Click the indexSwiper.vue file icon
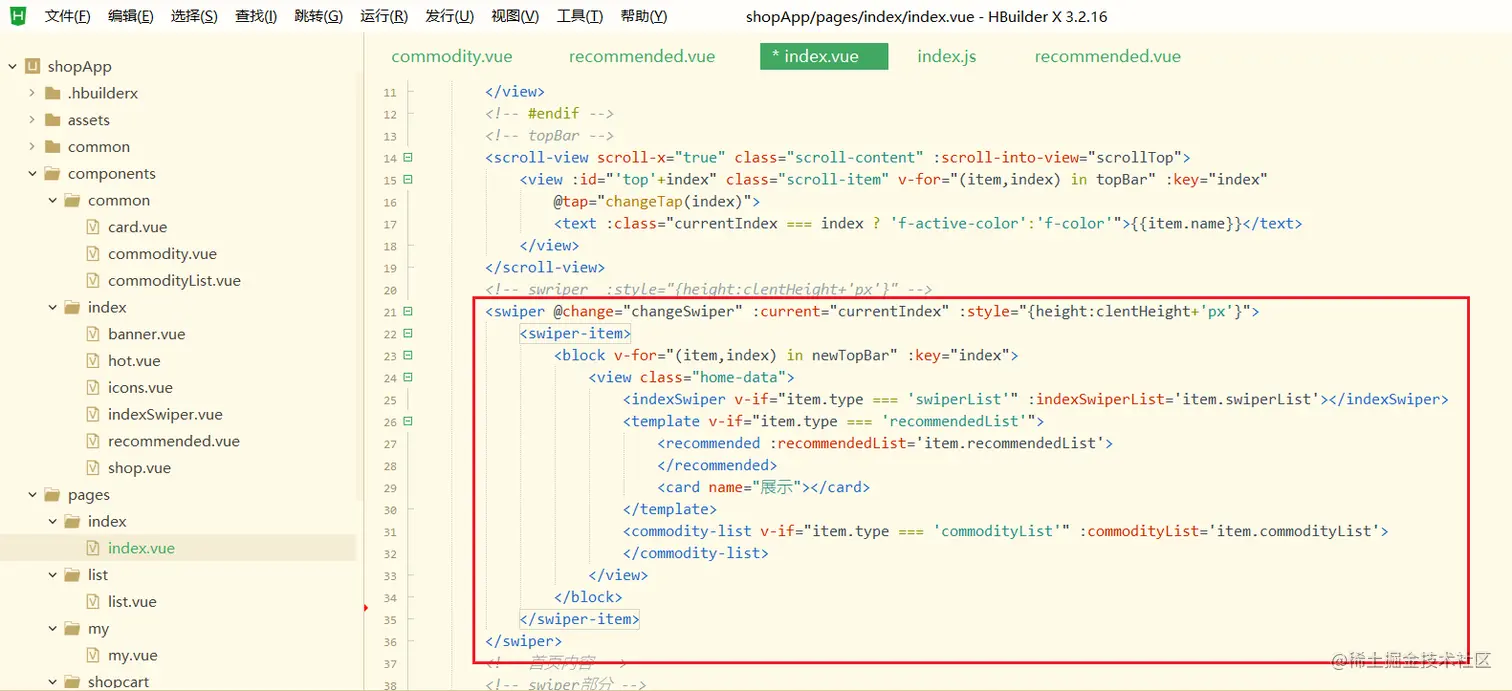The height and width of the screenshot is (691, 1512). tap(93, 414)
